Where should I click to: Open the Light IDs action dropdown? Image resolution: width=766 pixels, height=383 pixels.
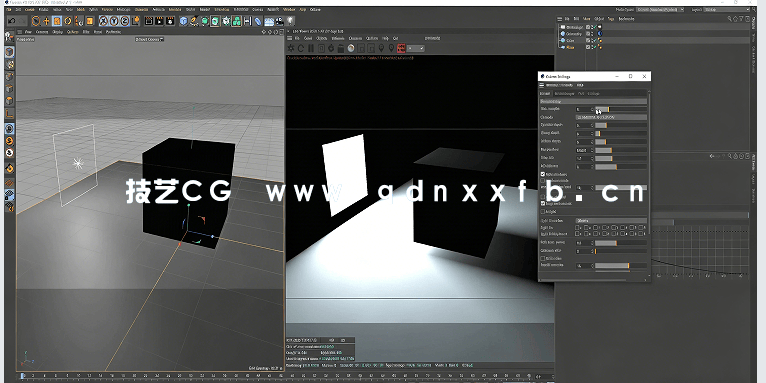[611, 220]
